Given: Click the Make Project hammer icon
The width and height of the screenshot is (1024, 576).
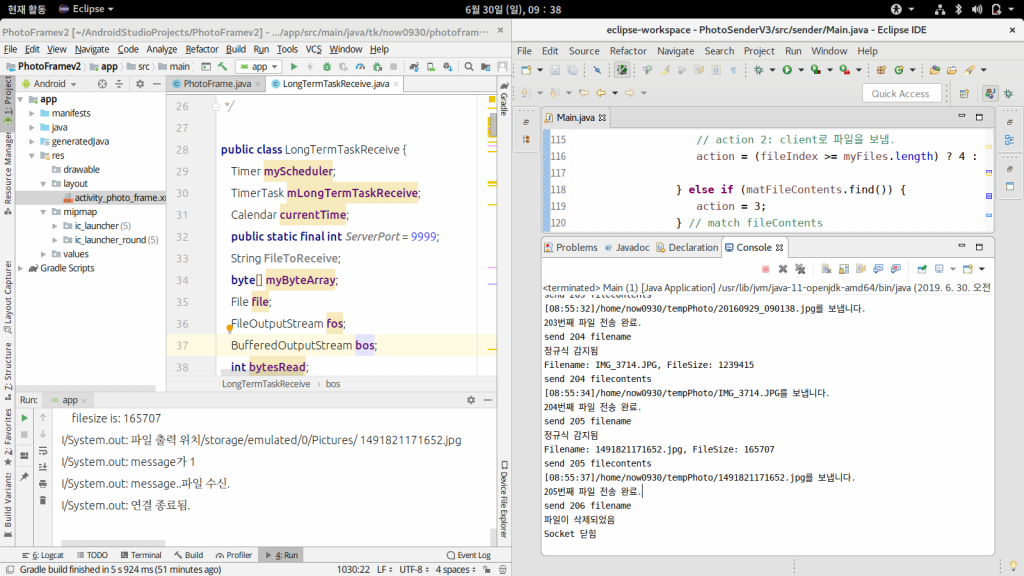Looking at the screenshot, I should (224, 66).
